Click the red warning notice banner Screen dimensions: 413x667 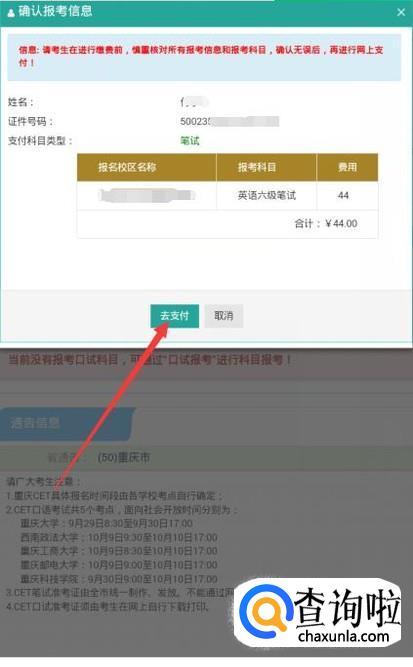204,57
